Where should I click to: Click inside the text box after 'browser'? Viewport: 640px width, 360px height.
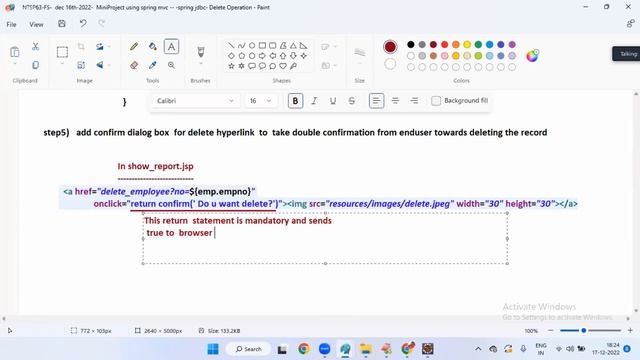coord(215,233)
